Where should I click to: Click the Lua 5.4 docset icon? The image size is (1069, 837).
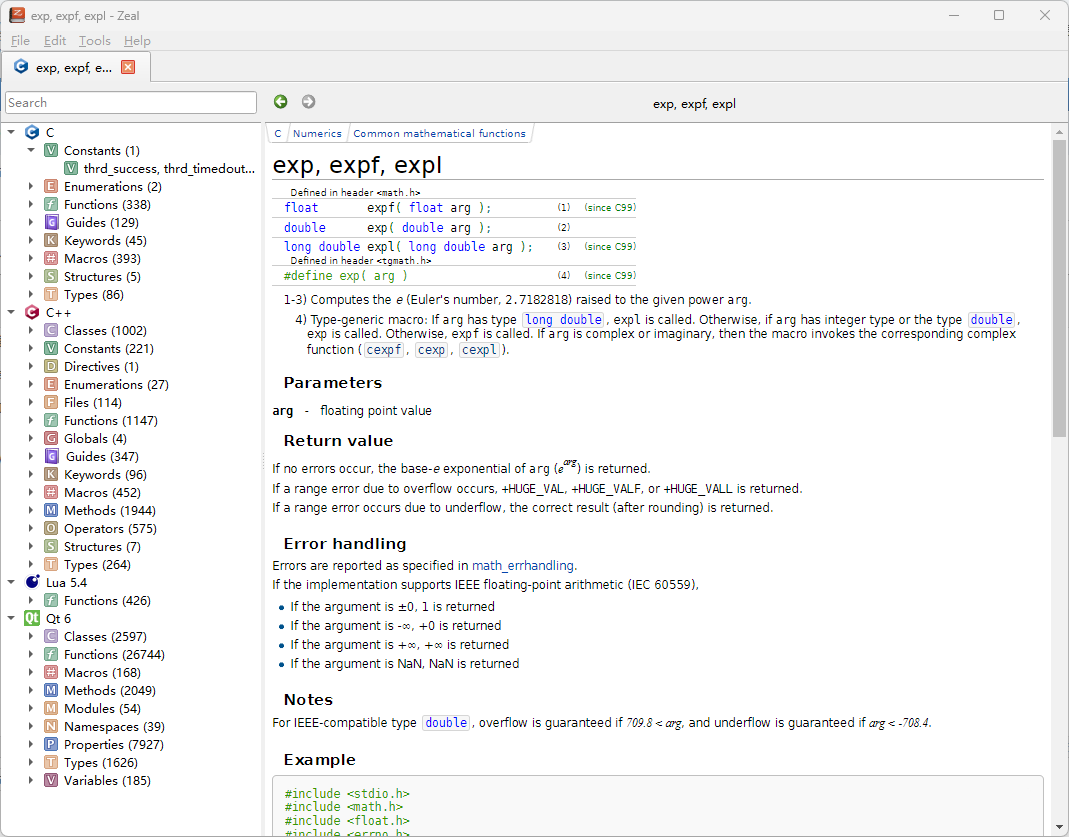[31, 582]
